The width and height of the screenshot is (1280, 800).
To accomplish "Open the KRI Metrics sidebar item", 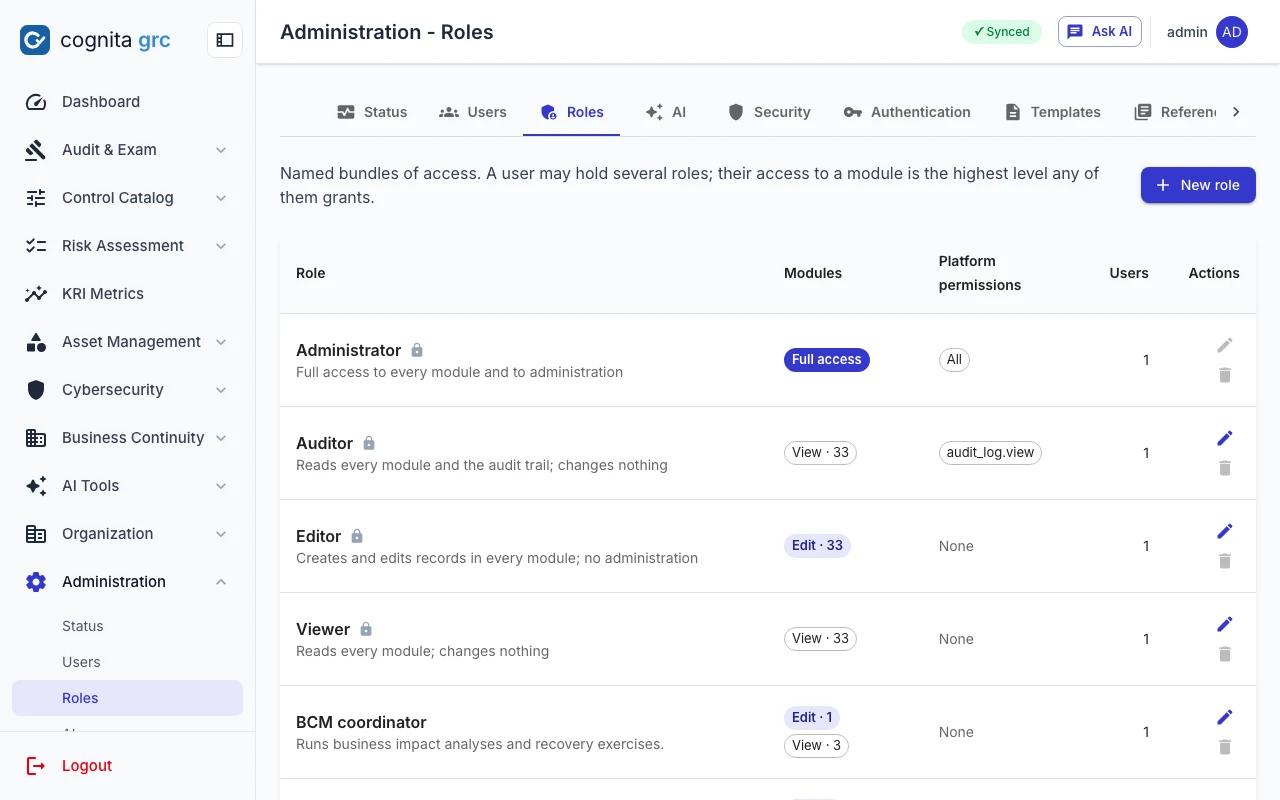I will 128,294.
